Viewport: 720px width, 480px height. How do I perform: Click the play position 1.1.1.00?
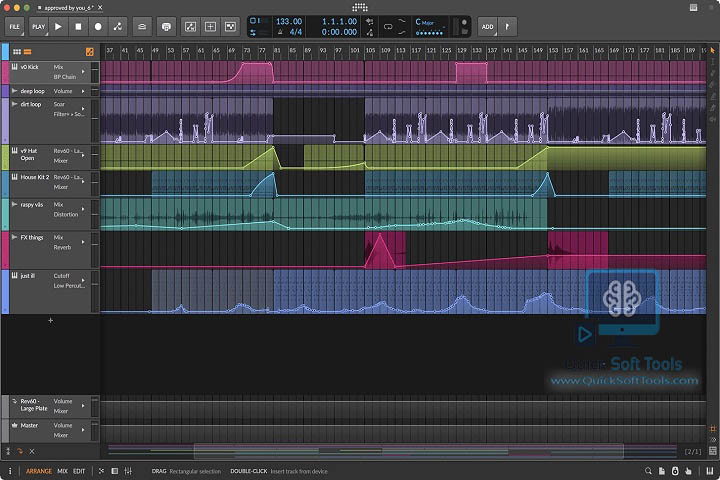point(339,21)
